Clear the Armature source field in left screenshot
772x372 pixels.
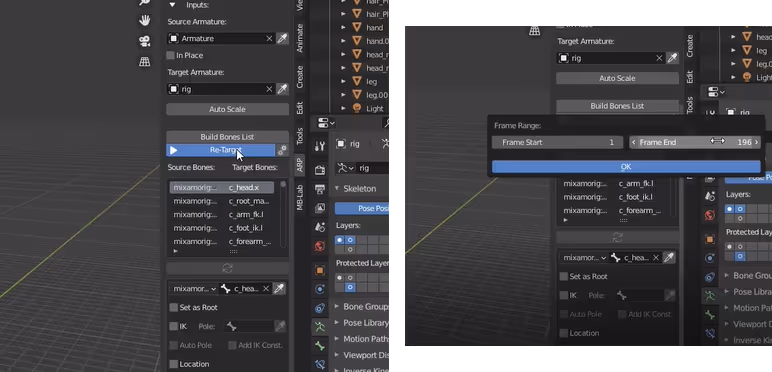pos(269,38)
